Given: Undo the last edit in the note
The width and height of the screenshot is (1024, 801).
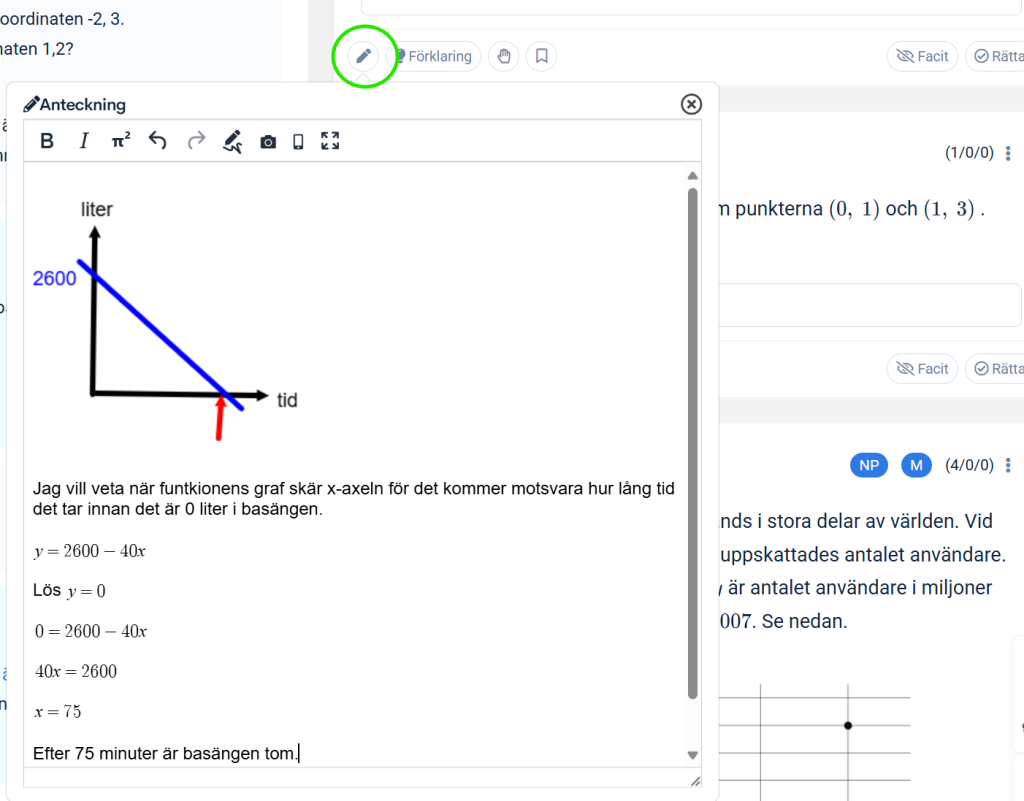Looking at the screenshot, I should pyautogui.click(x=157, y=141).
